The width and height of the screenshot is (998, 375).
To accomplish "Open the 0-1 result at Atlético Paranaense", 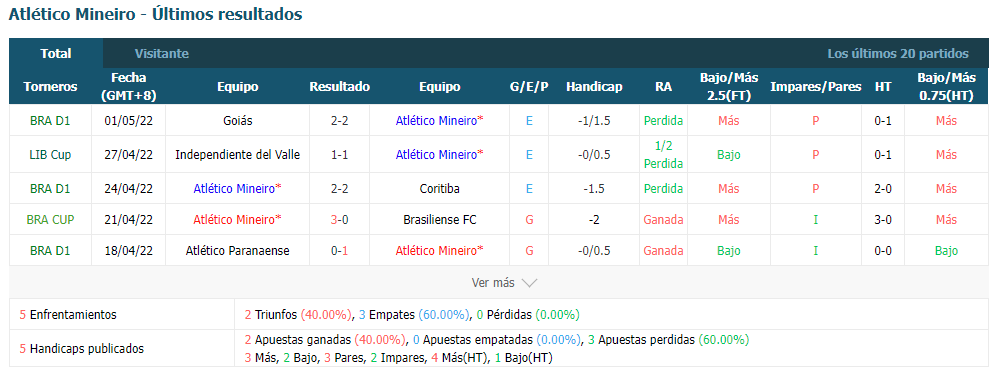I will (x=339, y=251).
